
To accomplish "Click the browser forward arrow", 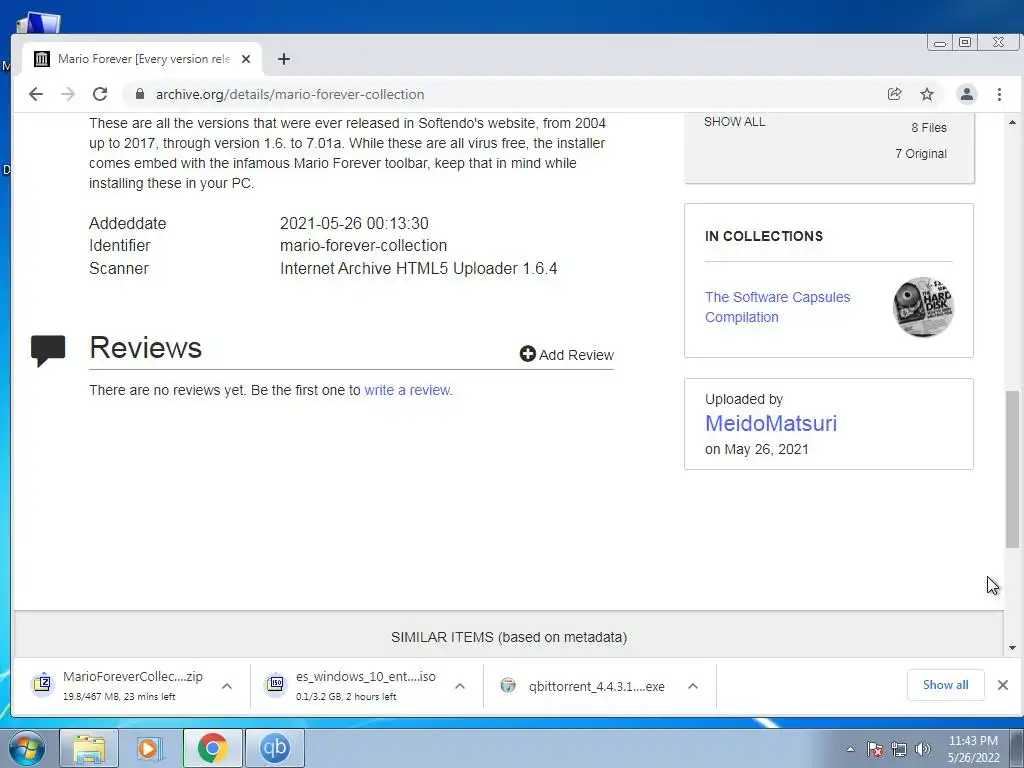I will click(x=68, y=94).
